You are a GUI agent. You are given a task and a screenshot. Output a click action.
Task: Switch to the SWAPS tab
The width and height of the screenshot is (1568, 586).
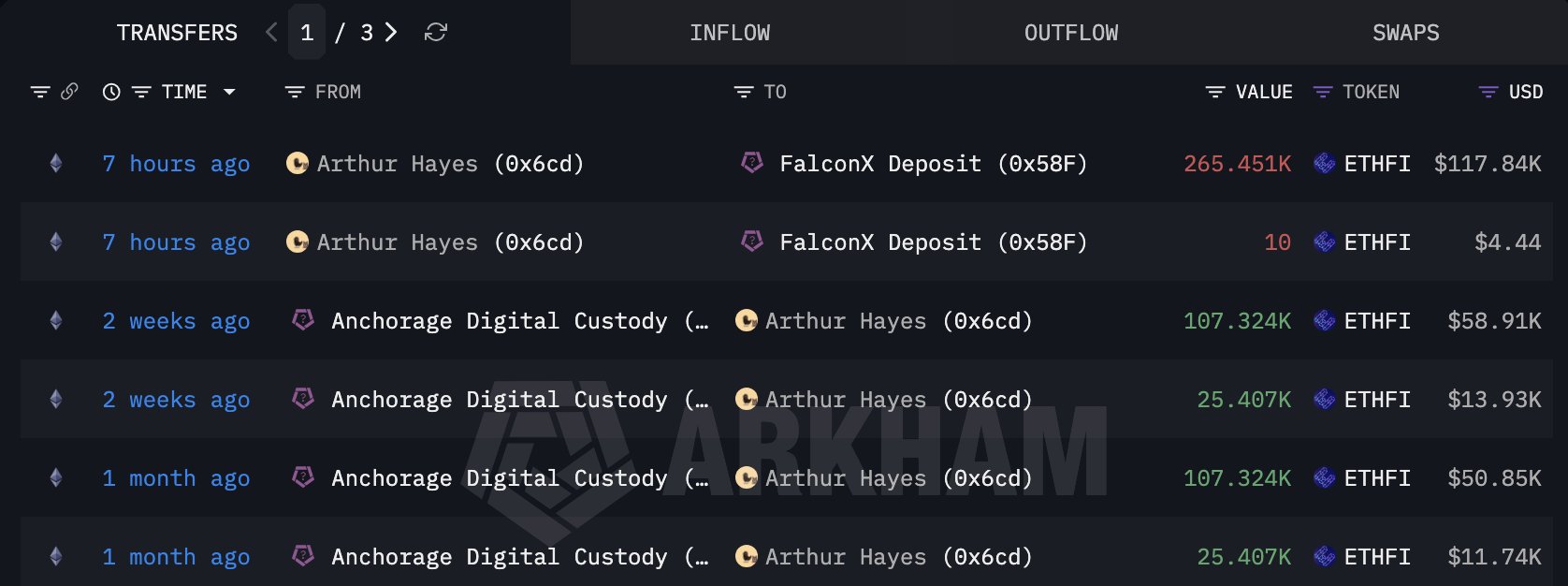(x=1405, y=33)
